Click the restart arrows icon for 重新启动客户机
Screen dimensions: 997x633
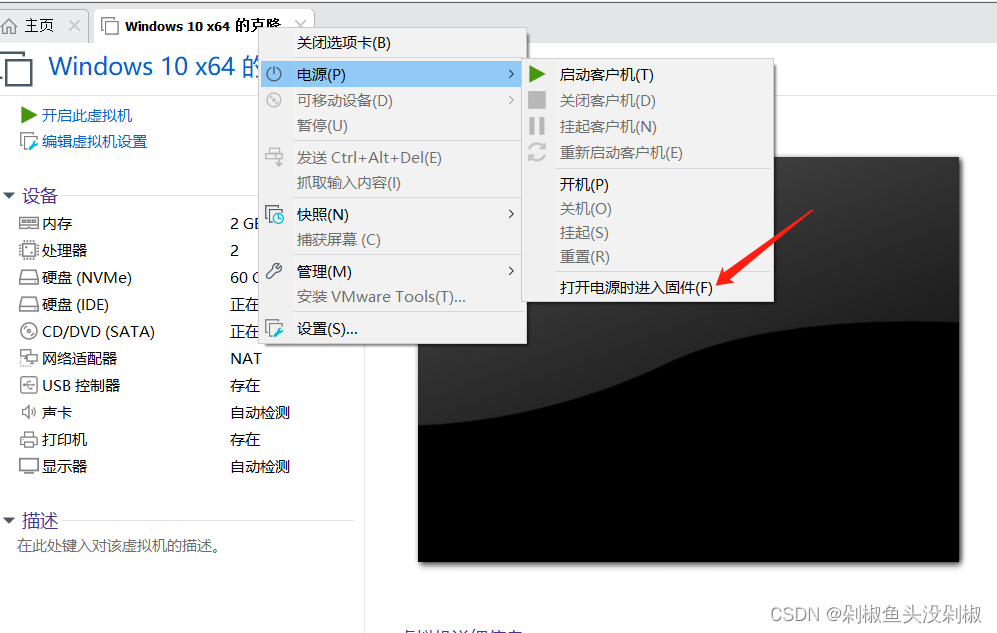click(537, 152)
